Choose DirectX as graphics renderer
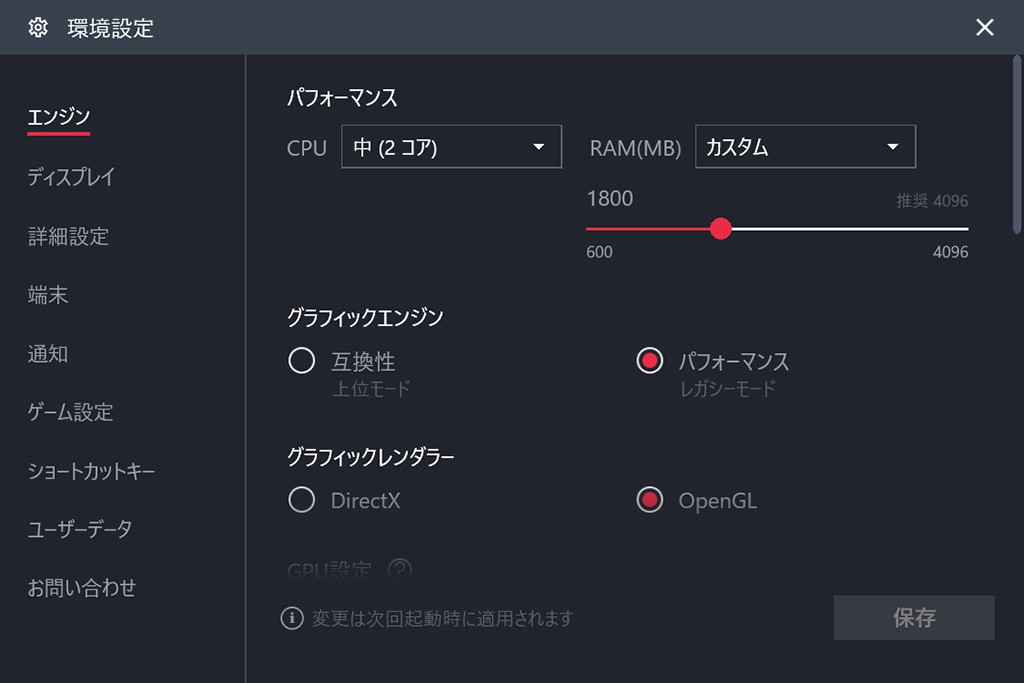This screenshot has width=1024, height=683. point(302,500)
